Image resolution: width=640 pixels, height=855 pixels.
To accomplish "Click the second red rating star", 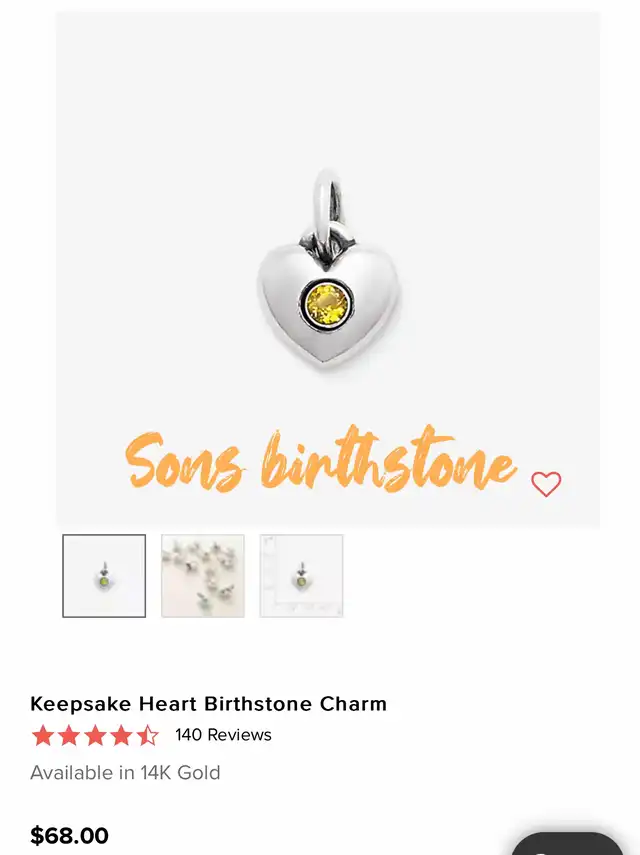I will pyautogui.click(x=69, y=735).
